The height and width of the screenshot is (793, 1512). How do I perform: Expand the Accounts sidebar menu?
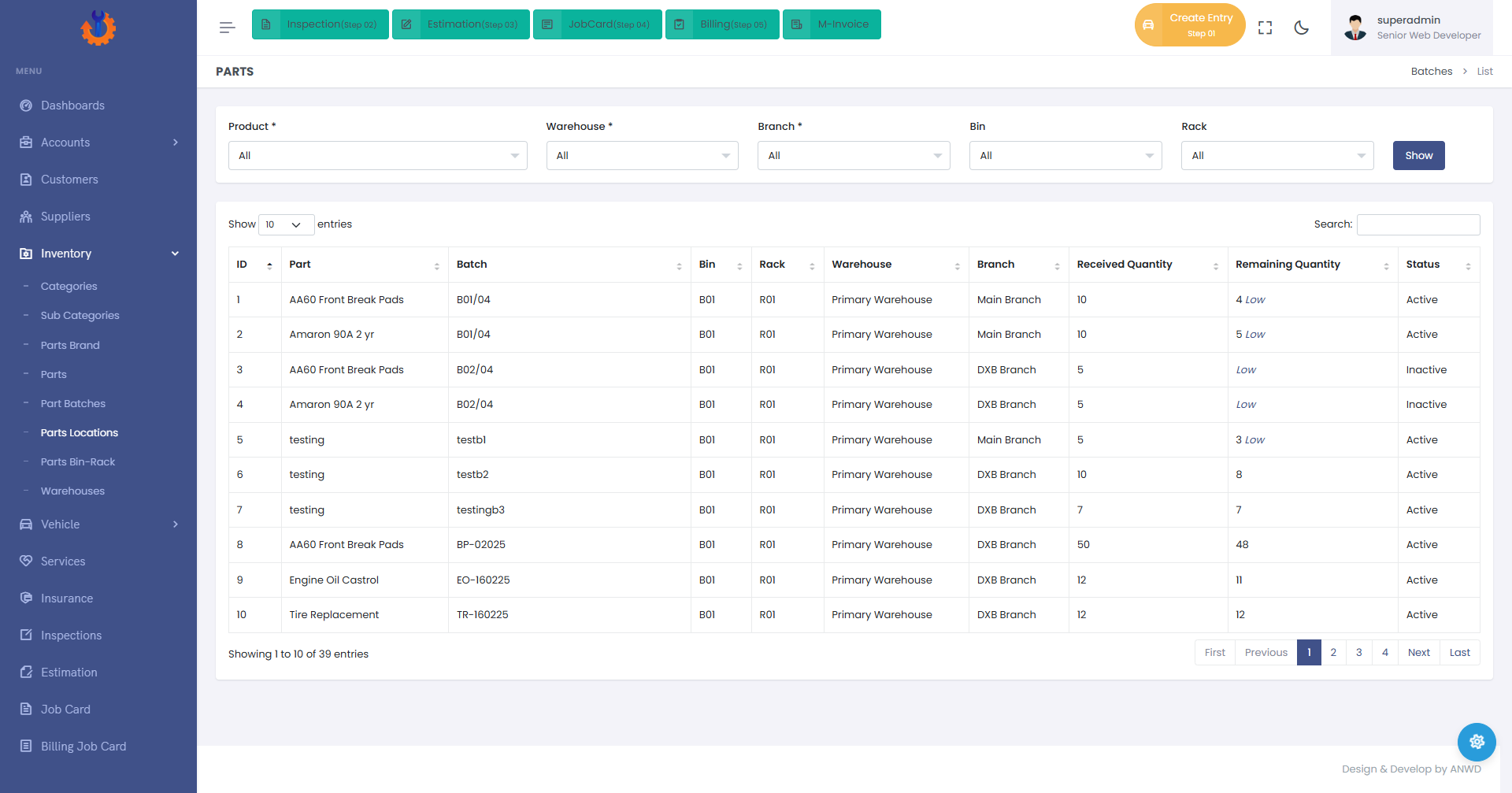[98, 143]
